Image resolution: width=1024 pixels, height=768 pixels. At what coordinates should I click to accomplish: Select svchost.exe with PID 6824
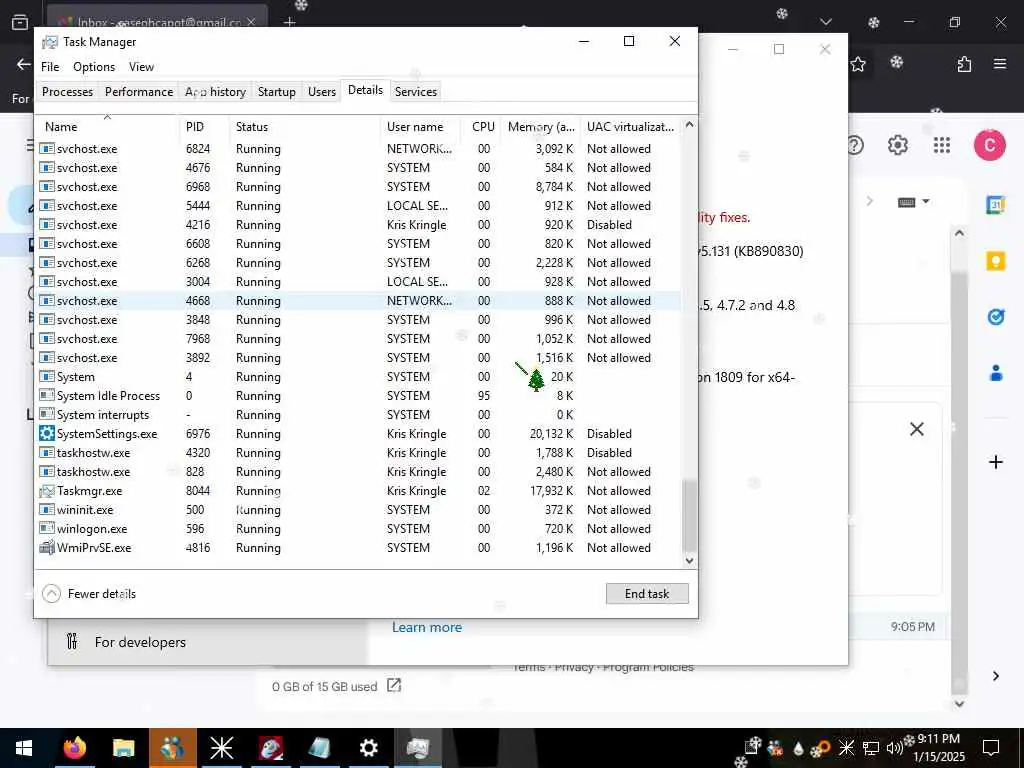358,149
